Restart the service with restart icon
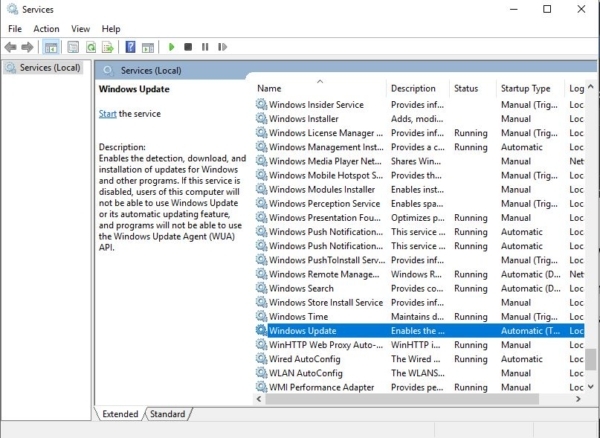This screenshot has height=438, width=600. (x=222, y=47)
